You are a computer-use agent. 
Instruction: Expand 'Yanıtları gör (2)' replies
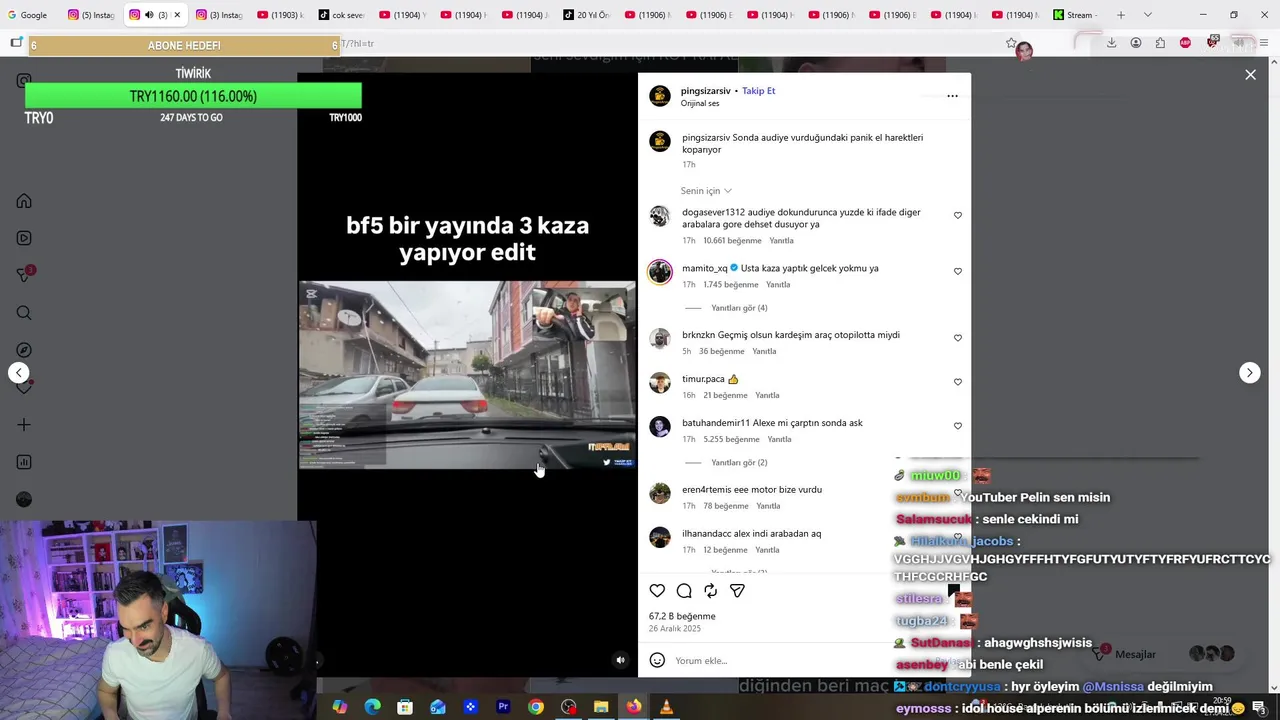tap(739, 463)
